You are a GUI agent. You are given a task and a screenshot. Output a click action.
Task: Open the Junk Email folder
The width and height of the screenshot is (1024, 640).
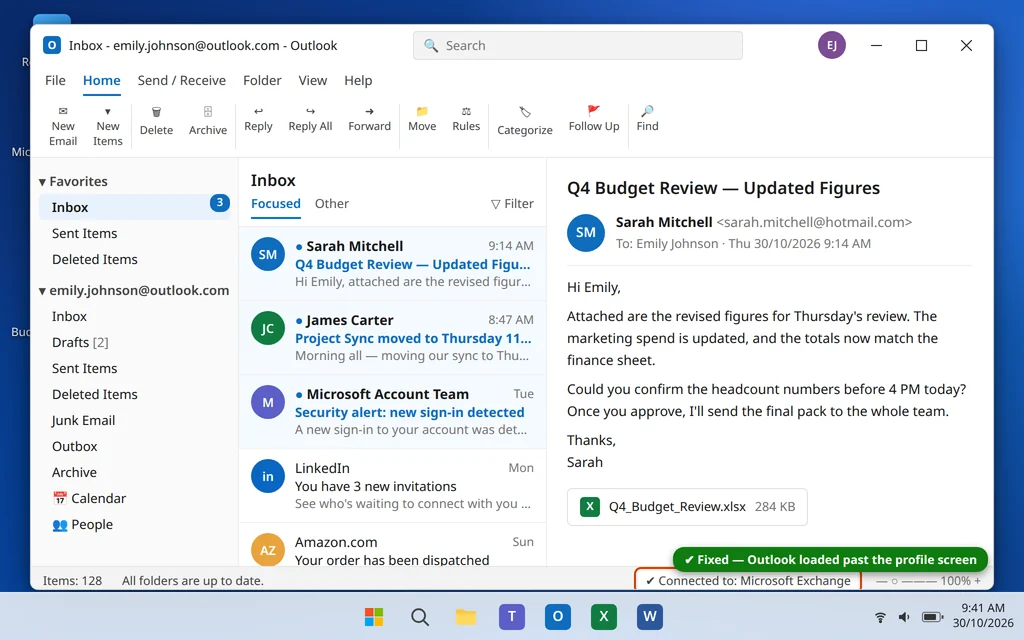[x=134, y=421]
